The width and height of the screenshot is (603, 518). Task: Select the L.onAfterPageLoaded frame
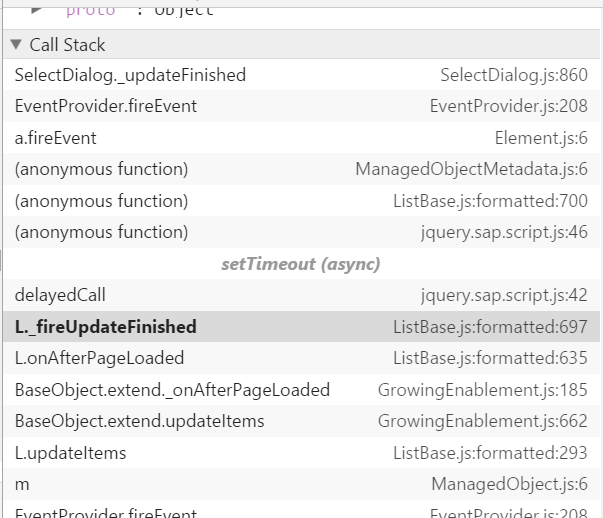[x=302, y=358]
